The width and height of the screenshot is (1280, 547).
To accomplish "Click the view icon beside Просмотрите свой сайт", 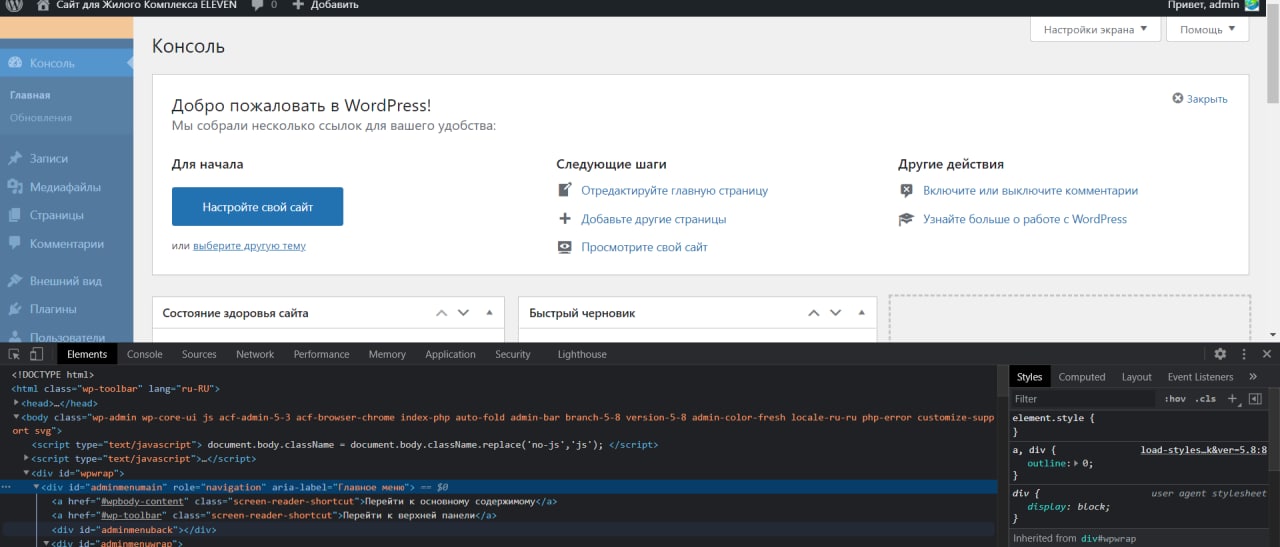I will pyautogui.click(x=565, y=247).
